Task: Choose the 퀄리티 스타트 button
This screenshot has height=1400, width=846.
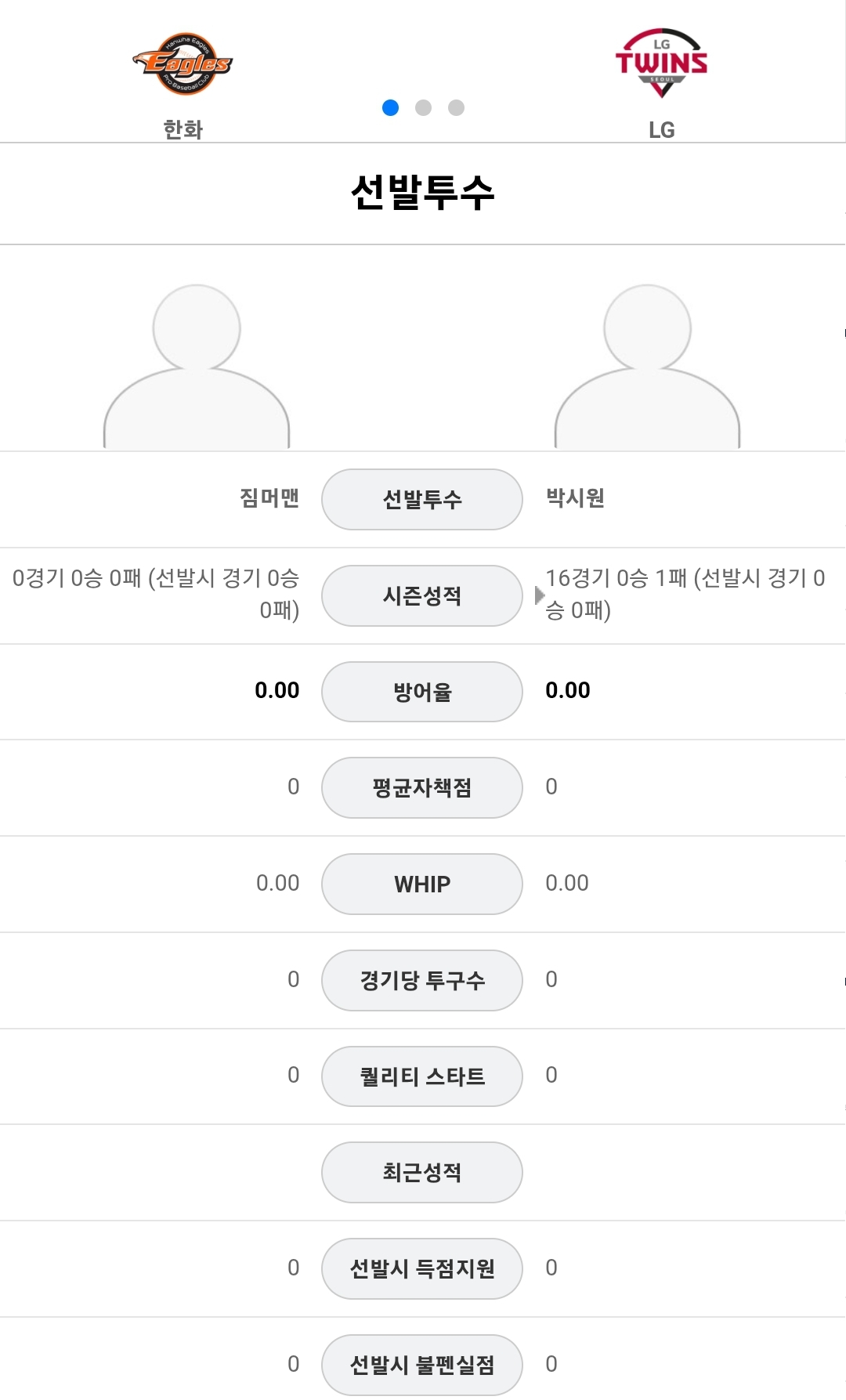Action: [422, 1076]
